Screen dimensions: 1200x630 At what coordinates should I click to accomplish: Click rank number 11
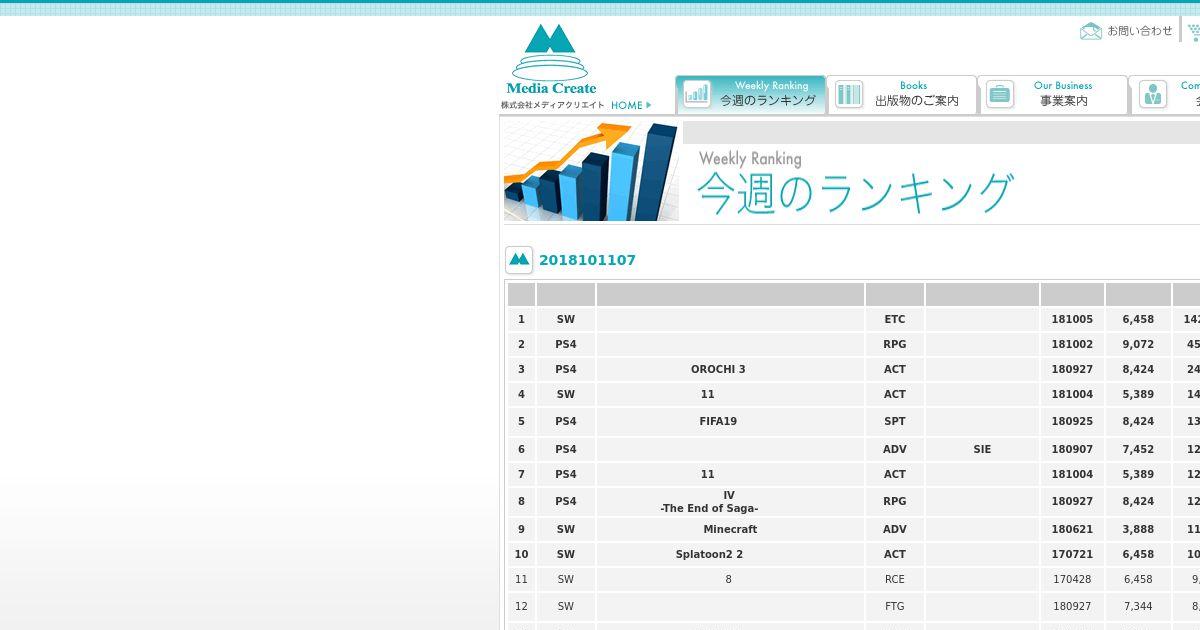pyautogui.click(x=521, y=579)
